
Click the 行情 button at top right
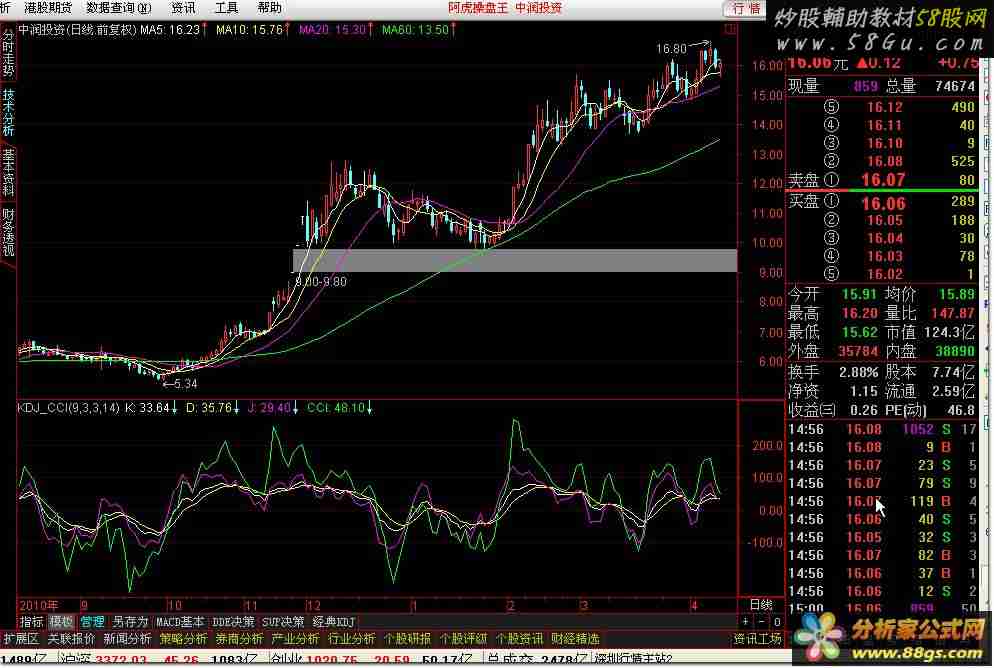click(746, 8)
